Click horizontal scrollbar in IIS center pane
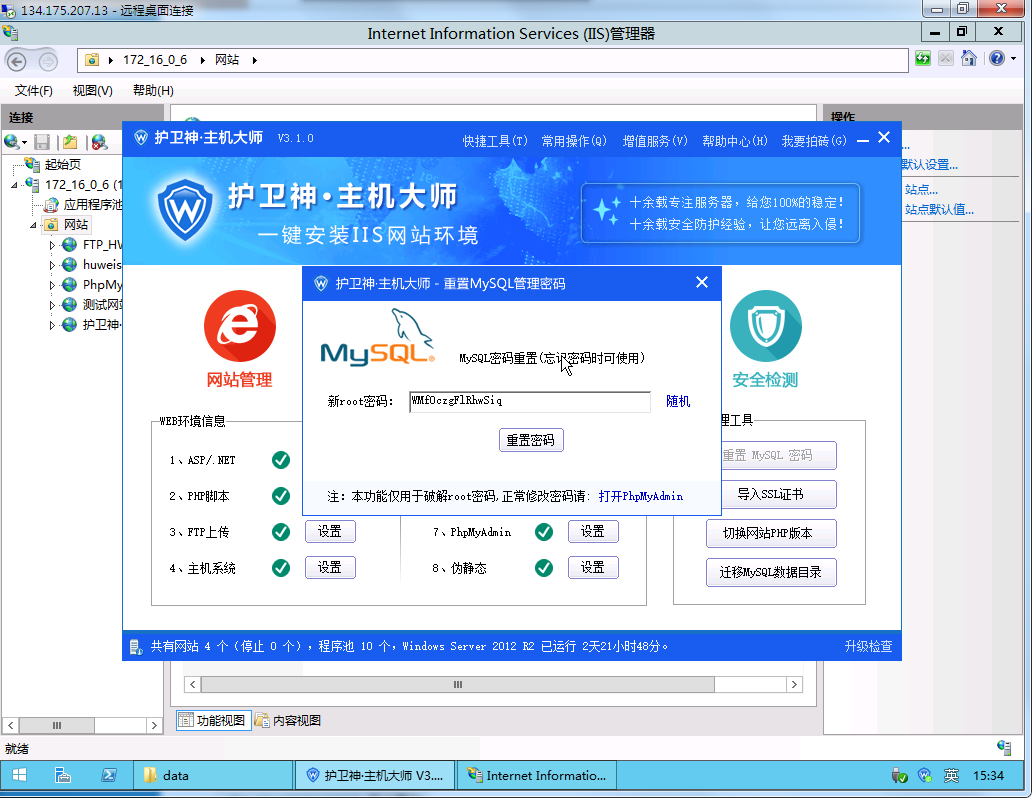 click(457, 684)
